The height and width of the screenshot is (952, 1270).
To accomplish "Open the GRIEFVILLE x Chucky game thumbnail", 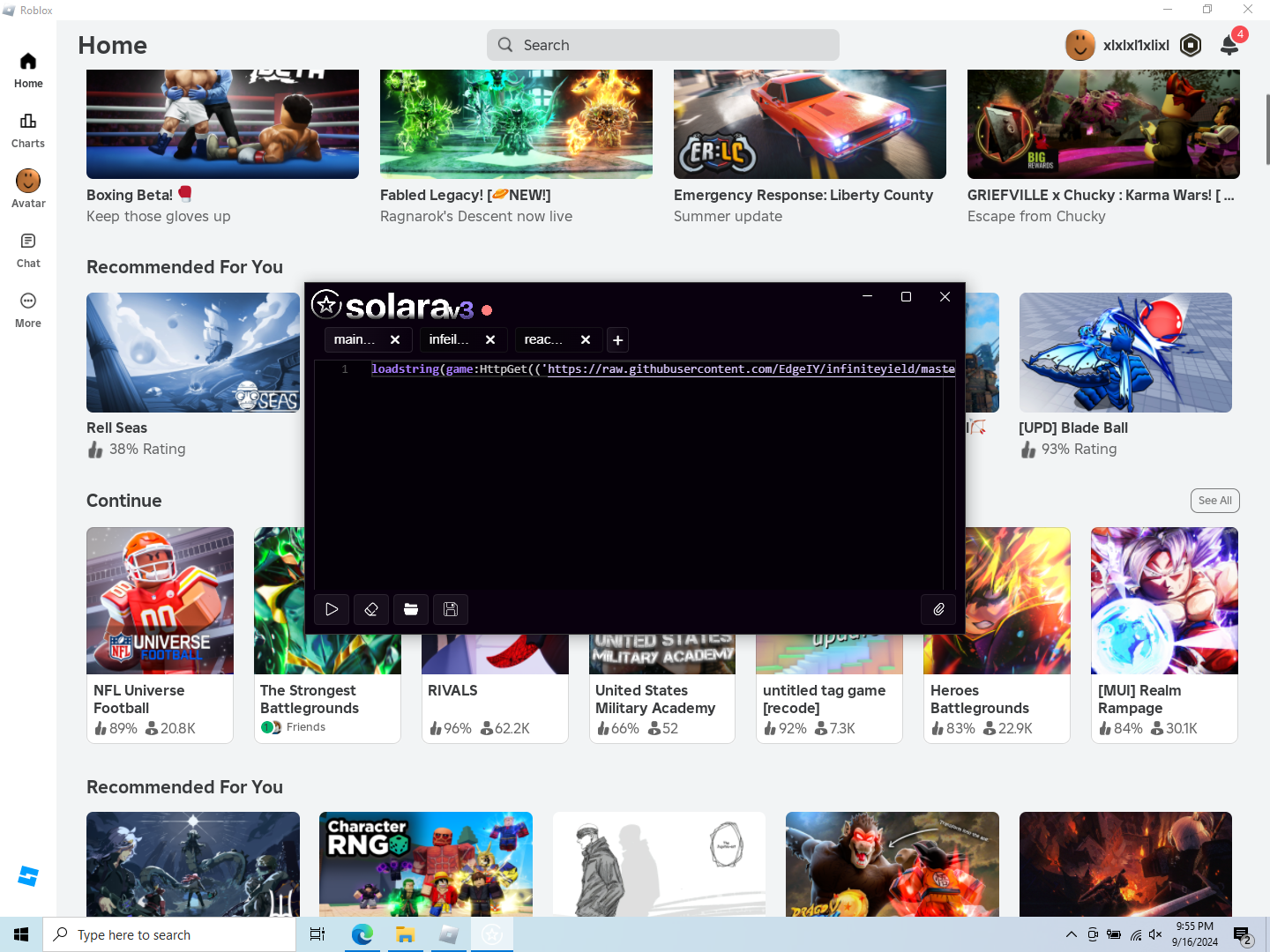I will coord(1103,124).
